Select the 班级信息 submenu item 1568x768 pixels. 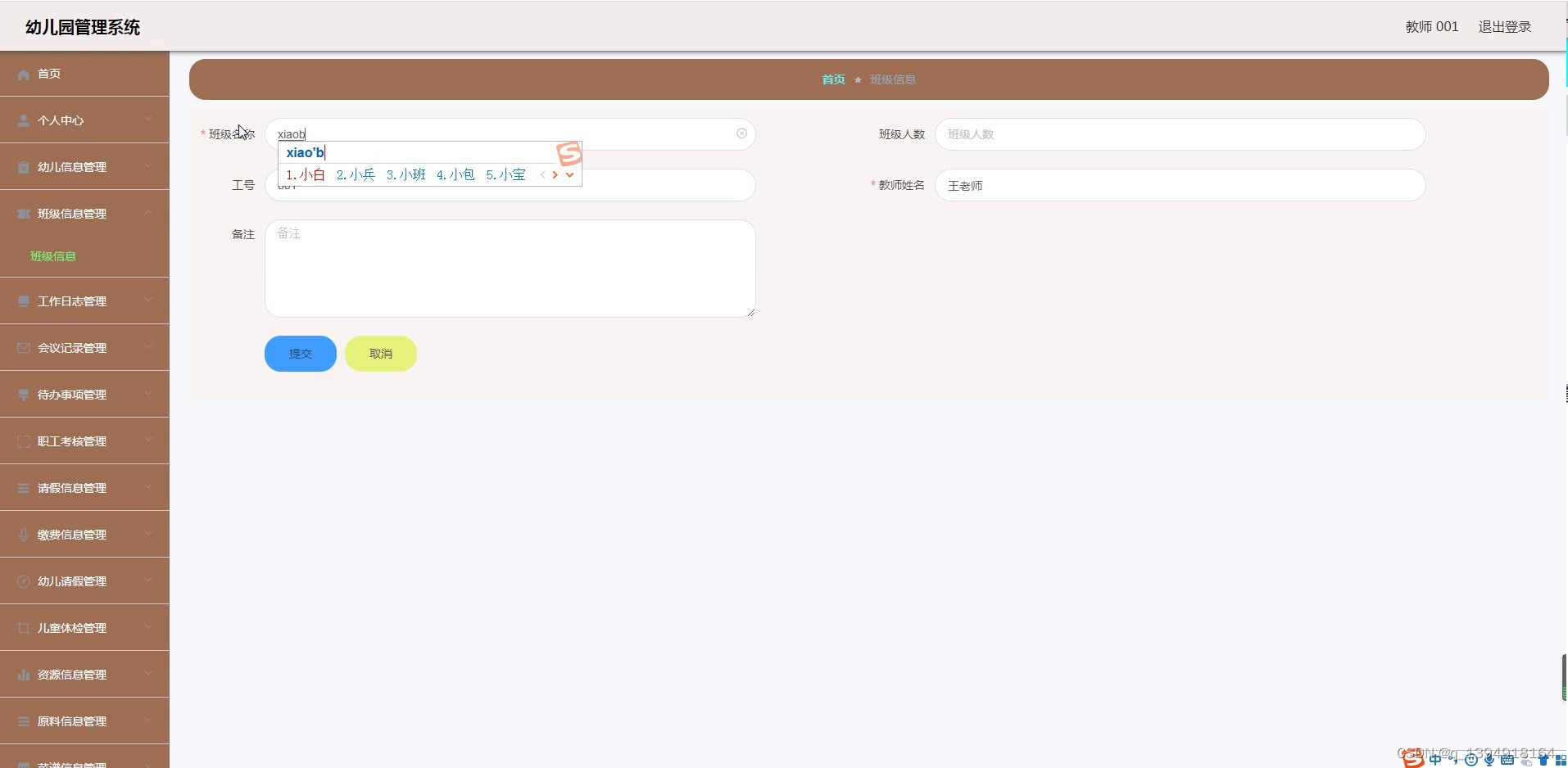(84, 256)
